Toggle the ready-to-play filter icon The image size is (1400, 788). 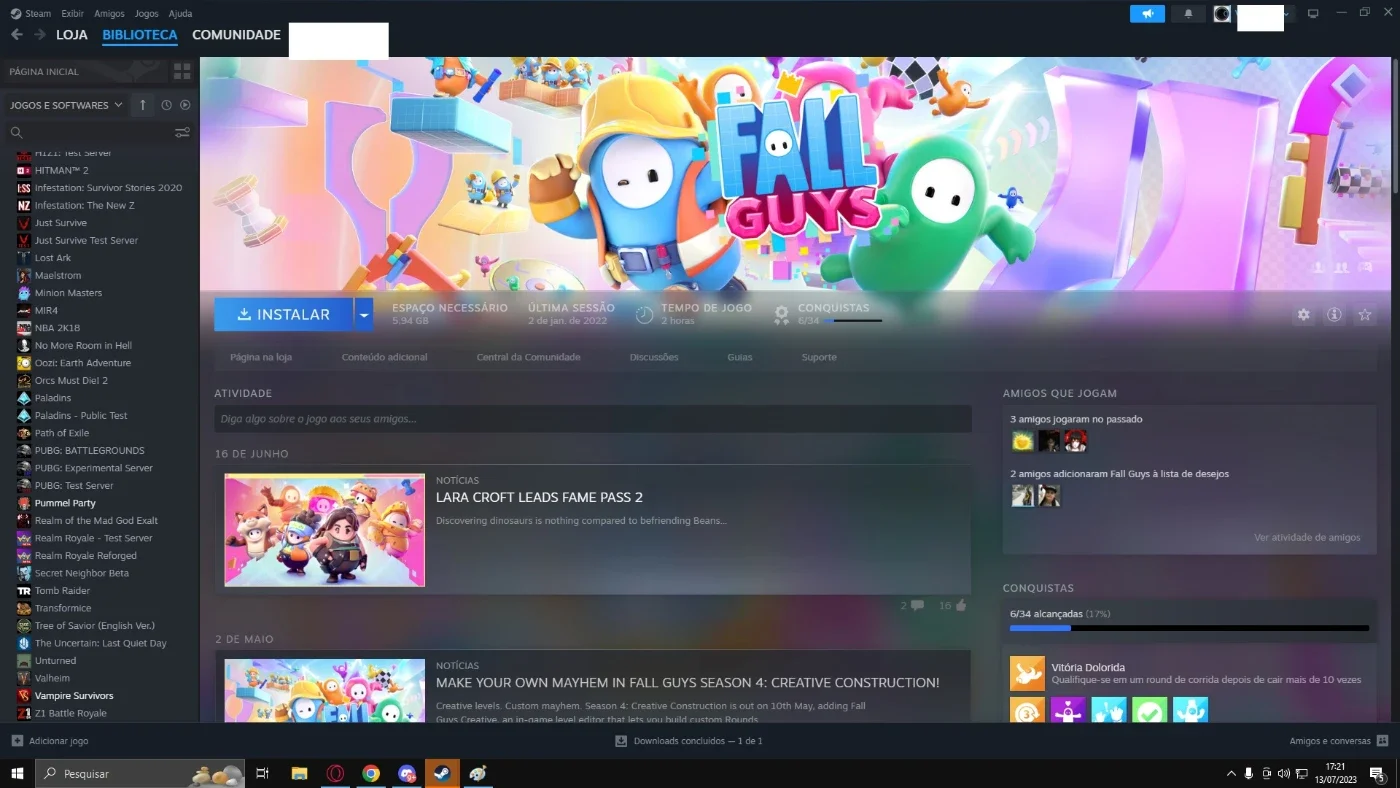pos(185,105)
